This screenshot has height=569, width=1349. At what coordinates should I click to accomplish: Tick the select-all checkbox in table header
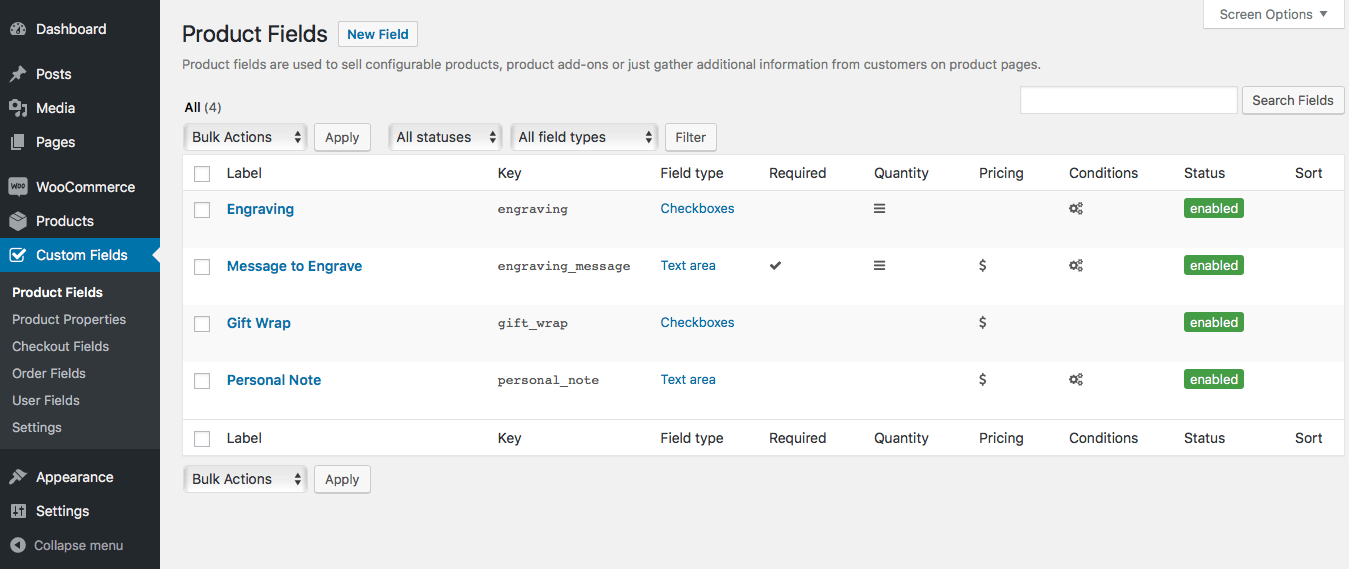coord(202,174)
